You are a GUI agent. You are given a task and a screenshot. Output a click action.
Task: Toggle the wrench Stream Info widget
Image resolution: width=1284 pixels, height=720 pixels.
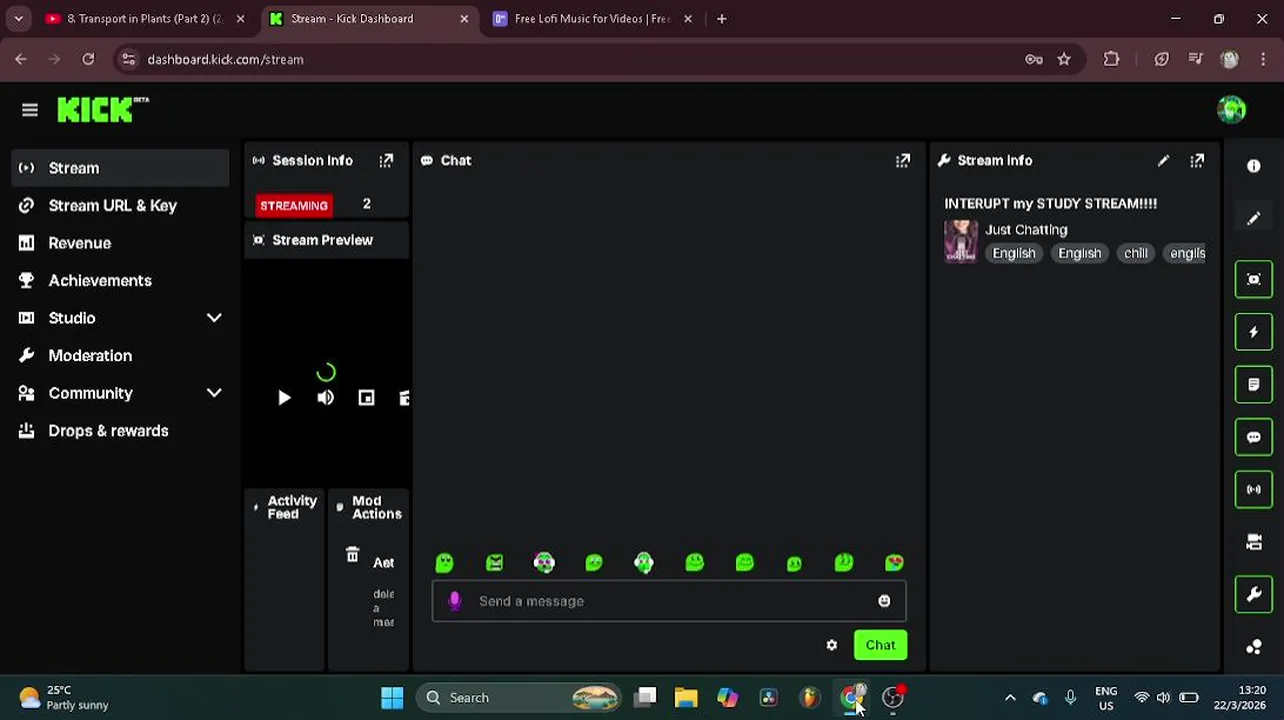click(1254, 594)
